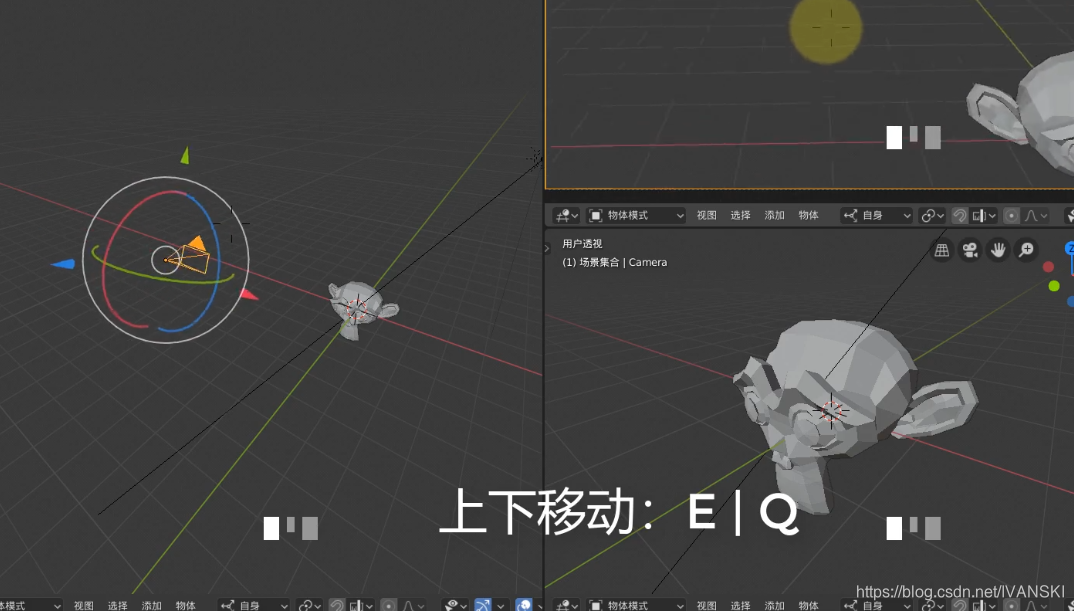This screenshot has width=1074, height=611.
Task: Toggle proportional editing in left viewport header
Action: point(388,606)
